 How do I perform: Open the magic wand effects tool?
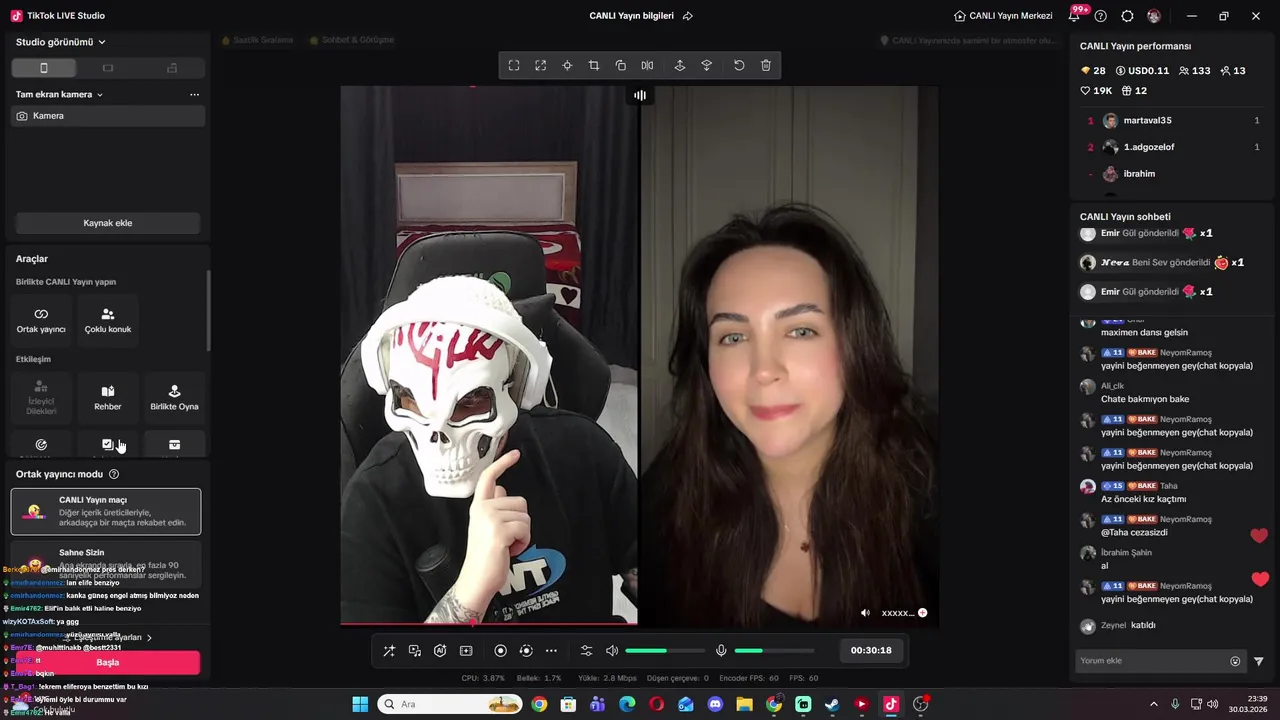[x=389, y=651]
